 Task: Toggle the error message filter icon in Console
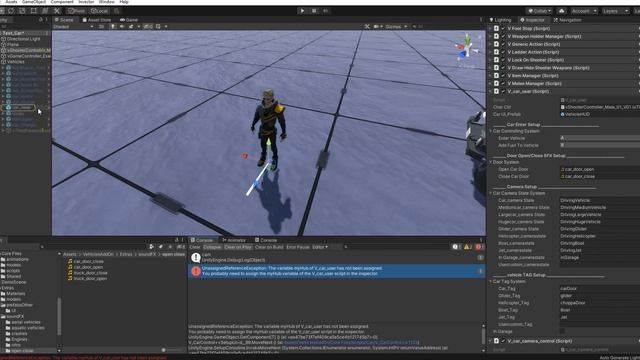[x=479, y=247]
